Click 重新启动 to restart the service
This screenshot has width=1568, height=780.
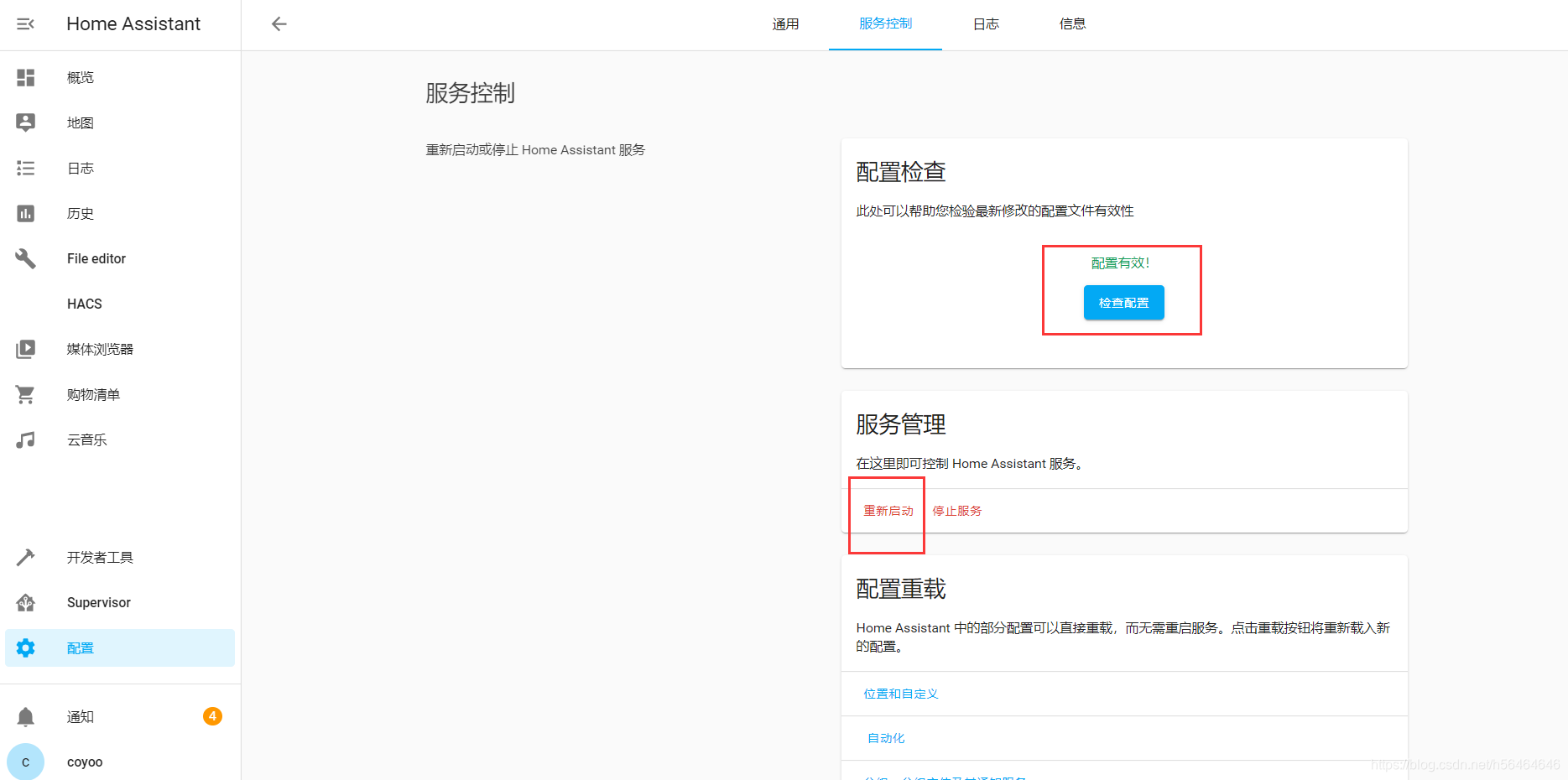point(888,511)
